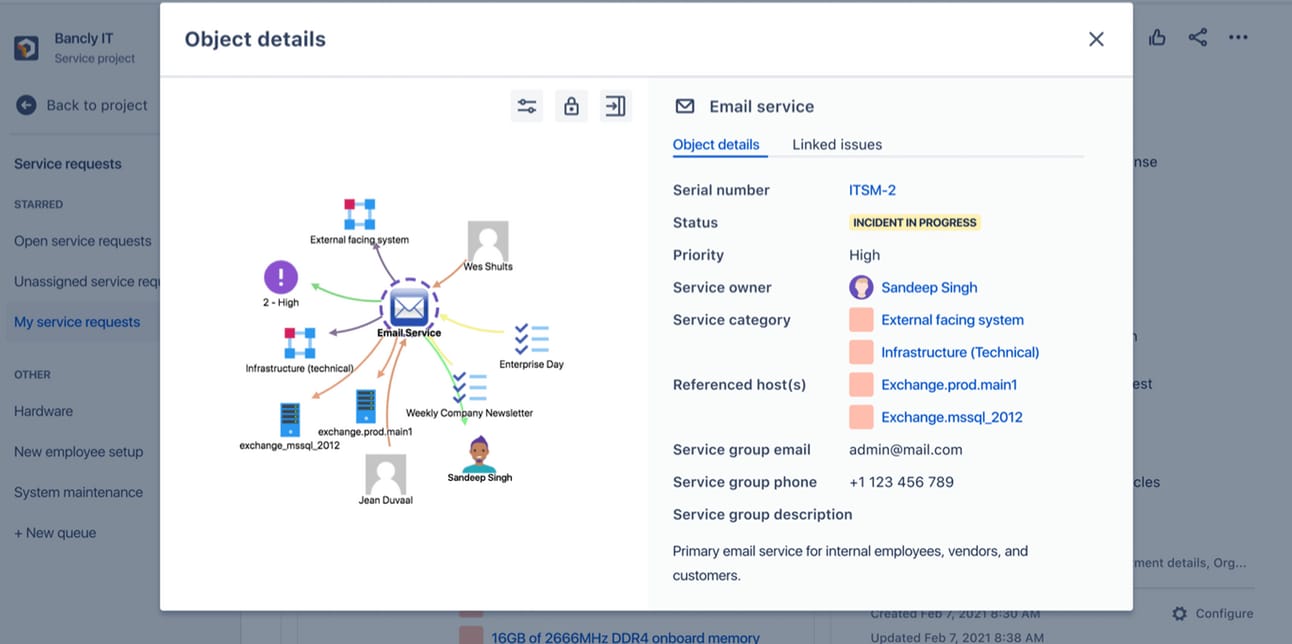This screenshot has height=644, width=1292.
Task: Click the Configure button text
Action: [1224, 613]
